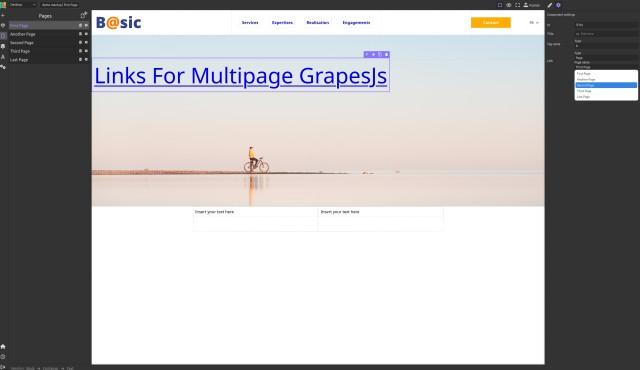Open Another Page in Pages list
The height and width of the screenshot is (370, 640).
click(48, 34)
